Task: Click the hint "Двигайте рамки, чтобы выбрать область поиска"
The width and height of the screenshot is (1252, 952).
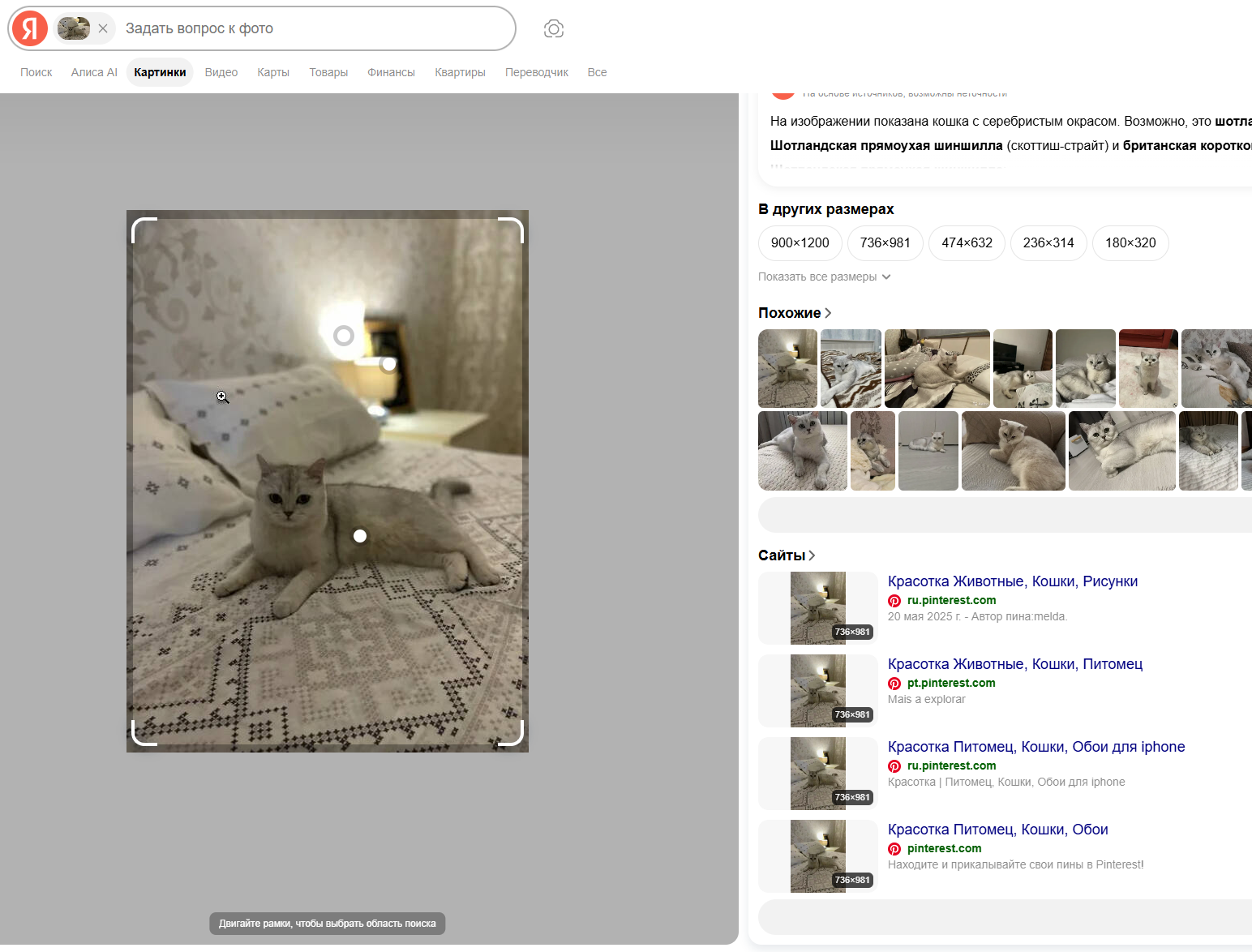Action: click(328, 924)
